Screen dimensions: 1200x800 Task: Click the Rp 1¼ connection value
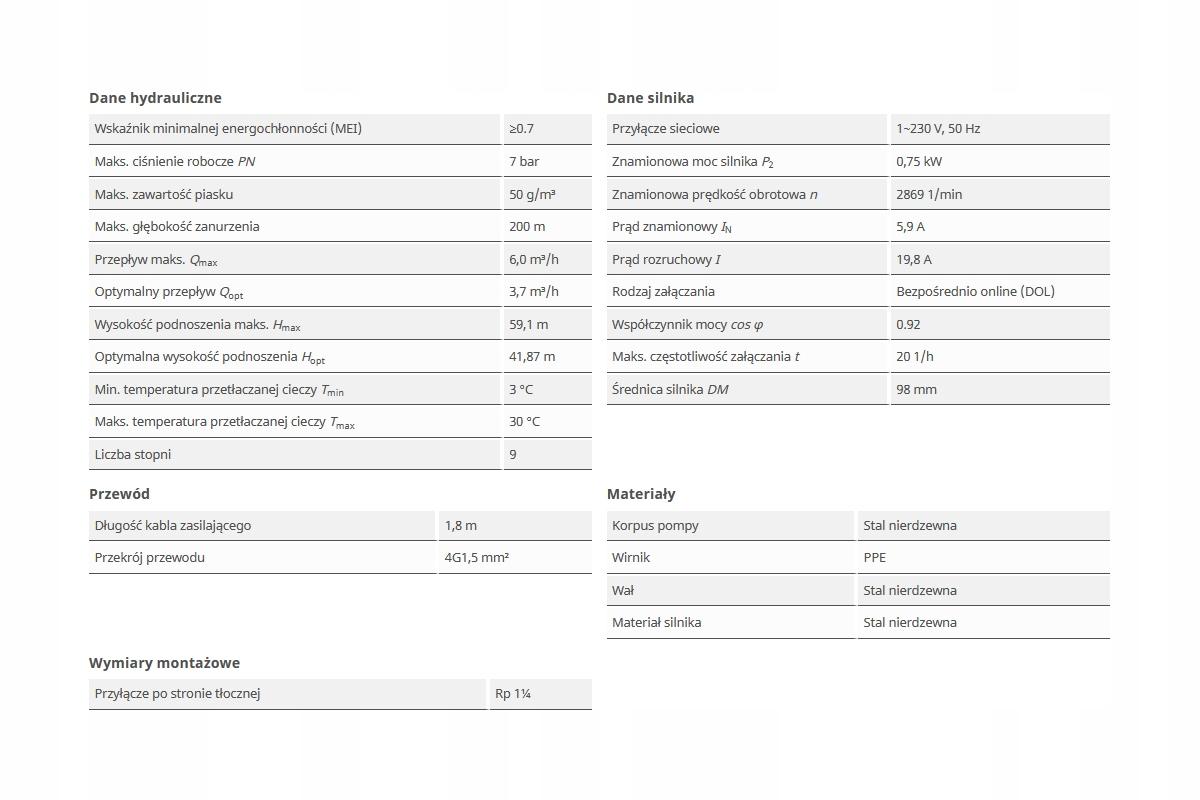(513, 694)
